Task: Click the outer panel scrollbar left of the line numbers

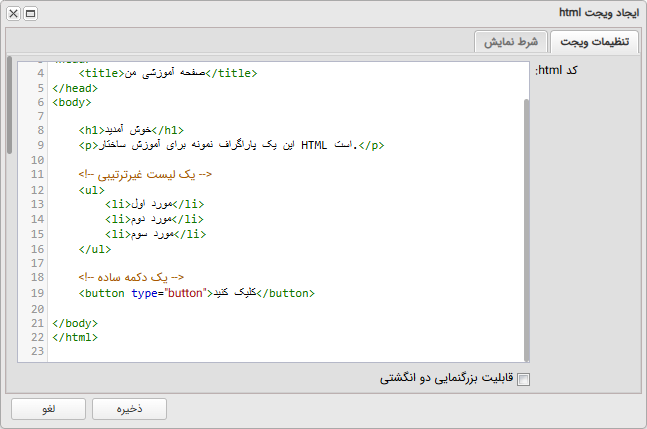Action: 9,106
